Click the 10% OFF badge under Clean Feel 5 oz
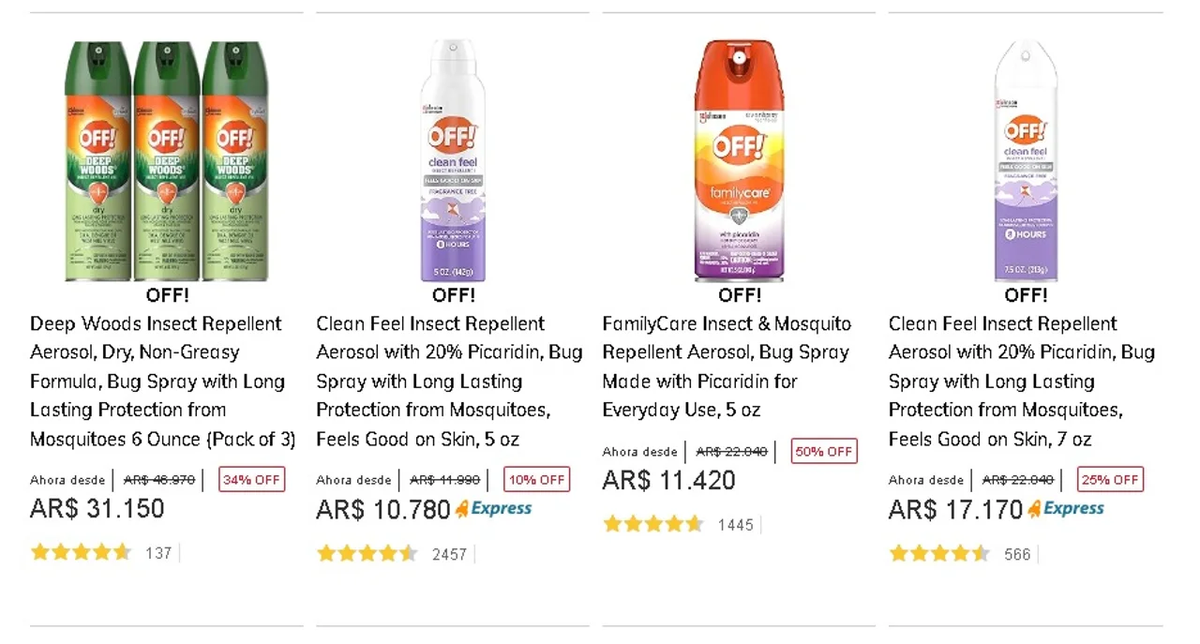 click(536, 479)
